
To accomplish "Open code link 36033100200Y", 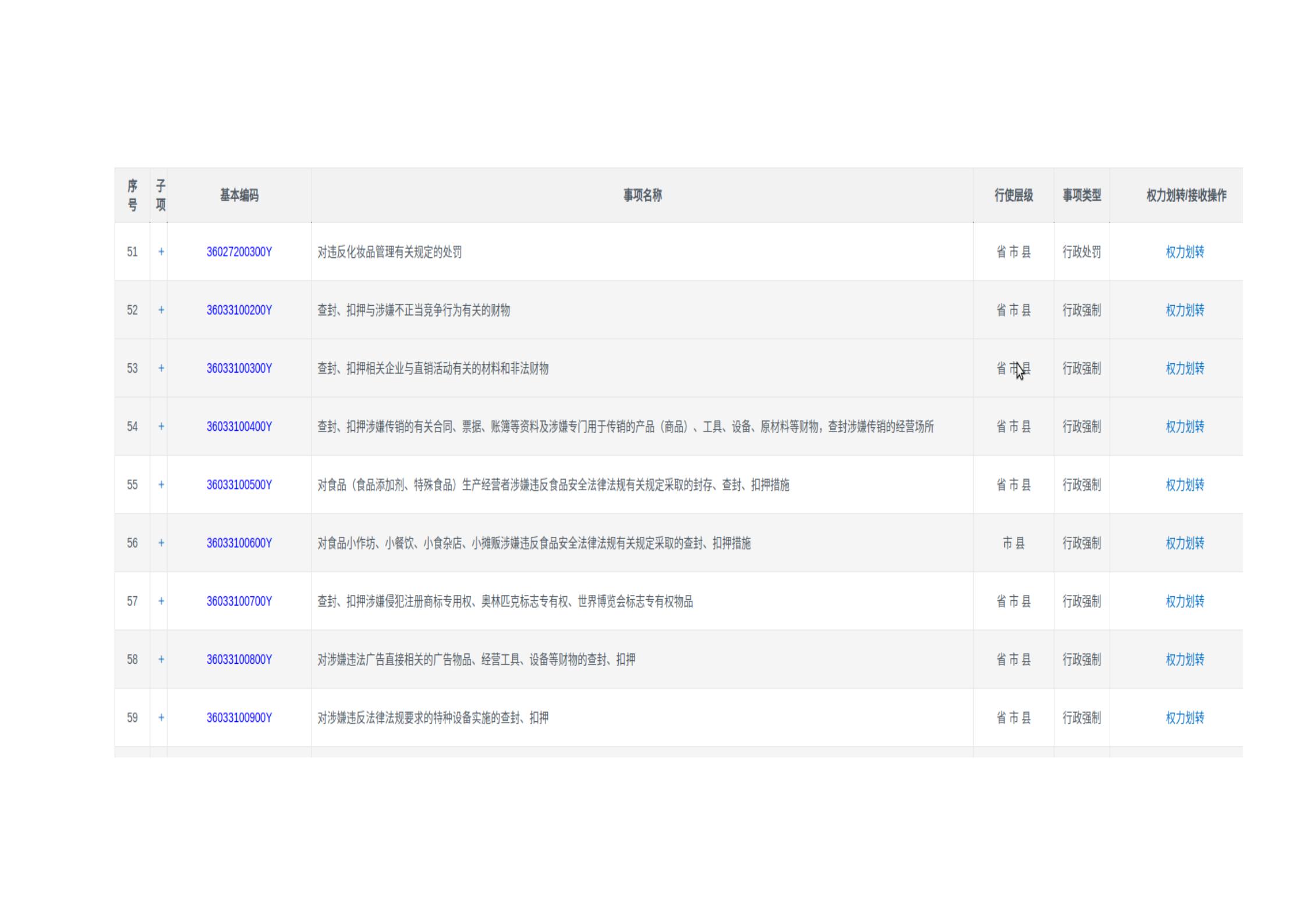I will point(239,310).
